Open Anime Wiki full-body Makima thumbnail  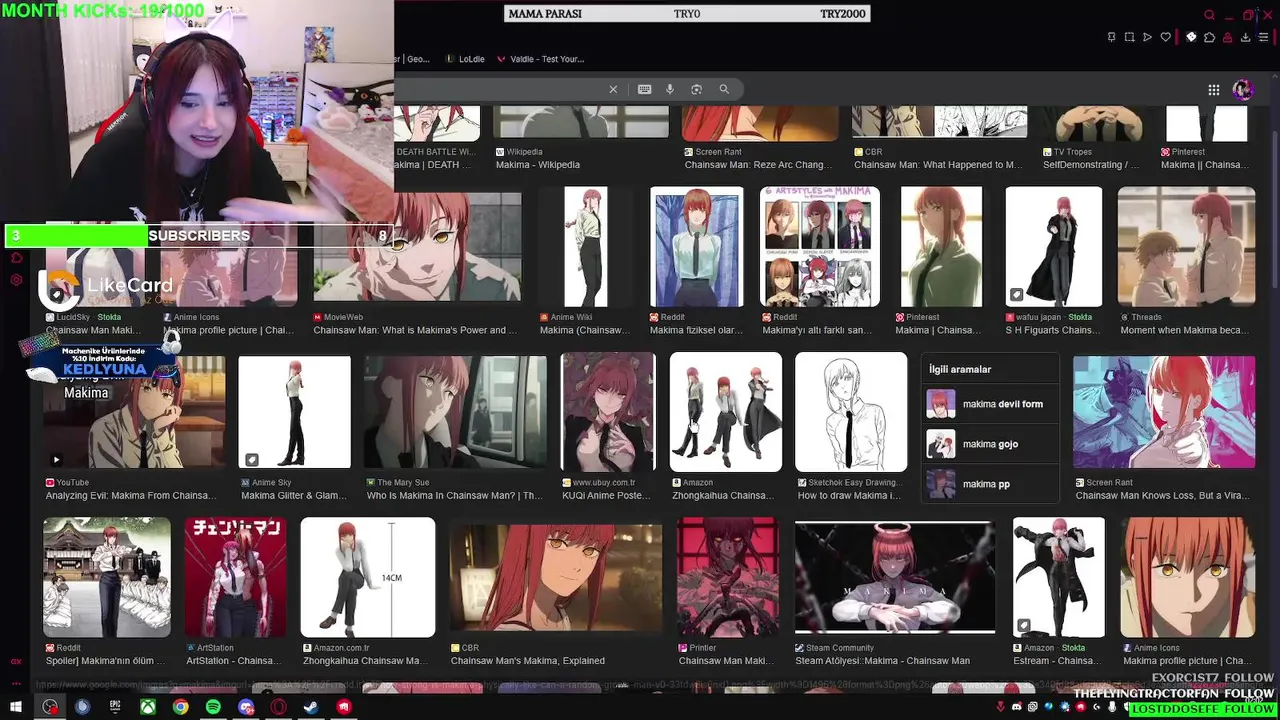(585, 246)
